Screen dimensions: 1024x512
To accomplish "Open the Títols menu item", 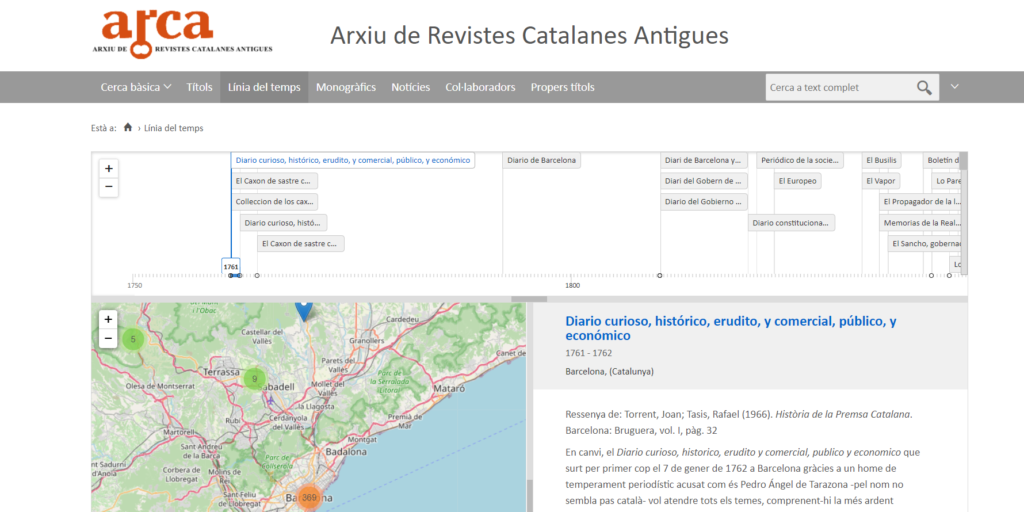I will (x=199, y=87).
